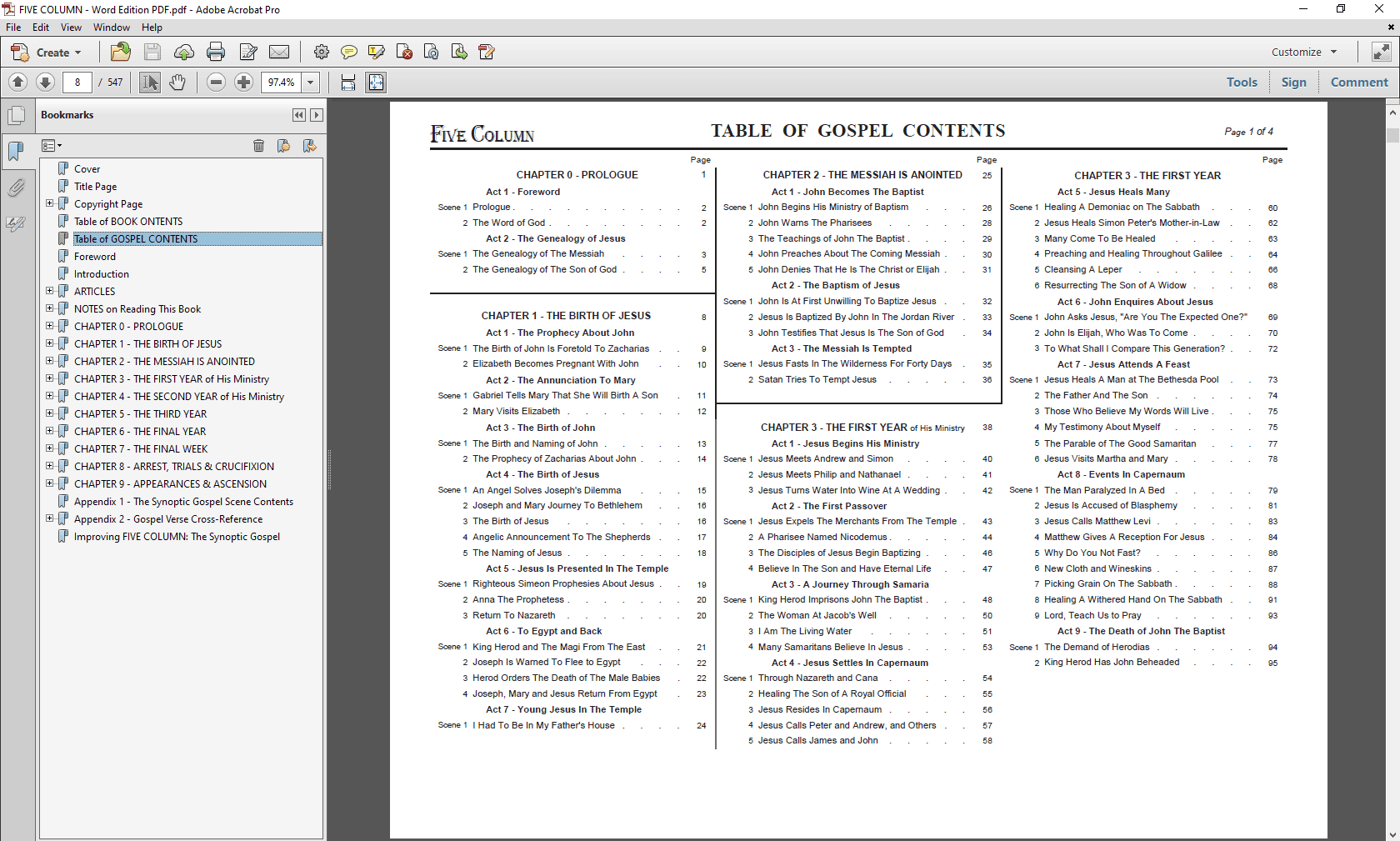This screenshot has width=1400, height=841.
Task: Zoom in with the plus button
Action: coord(243,82)
